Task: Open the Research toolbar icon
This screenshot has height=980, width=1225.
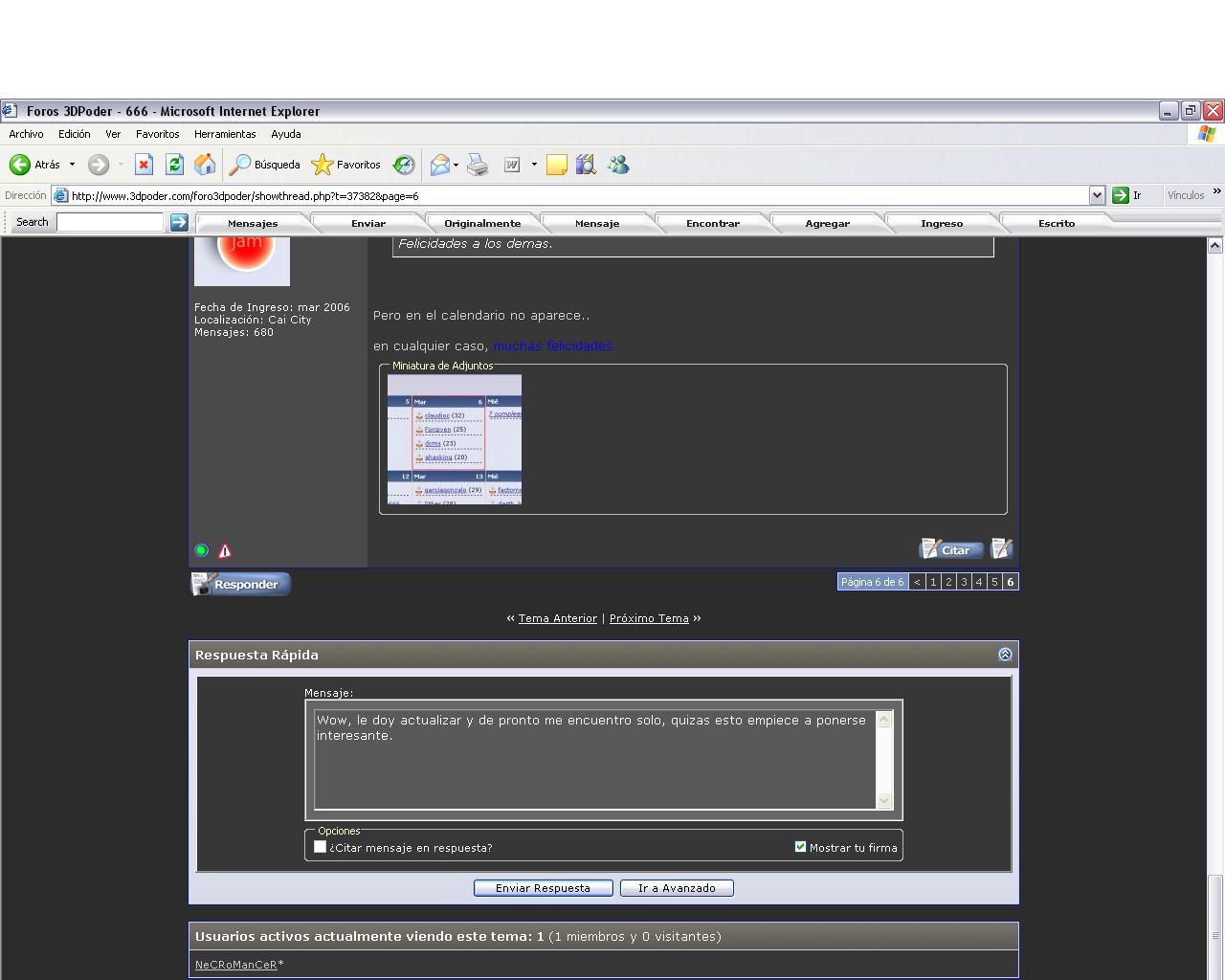Action: [586, 165]
